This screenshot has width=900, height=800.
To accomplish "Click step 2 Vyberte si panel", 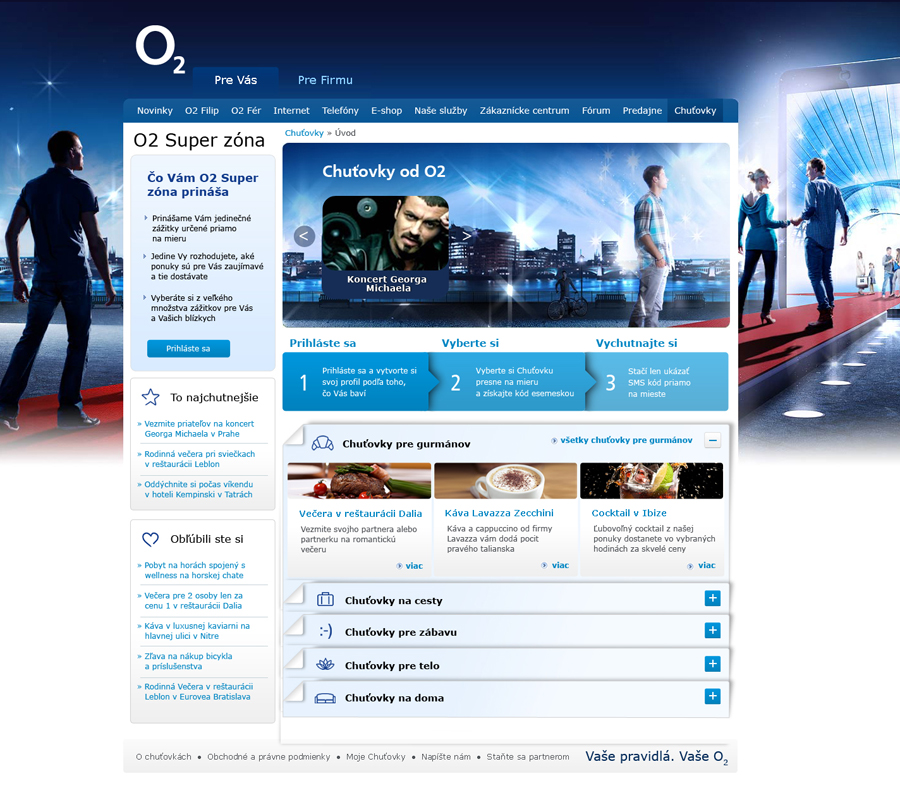I will (511, 382).
